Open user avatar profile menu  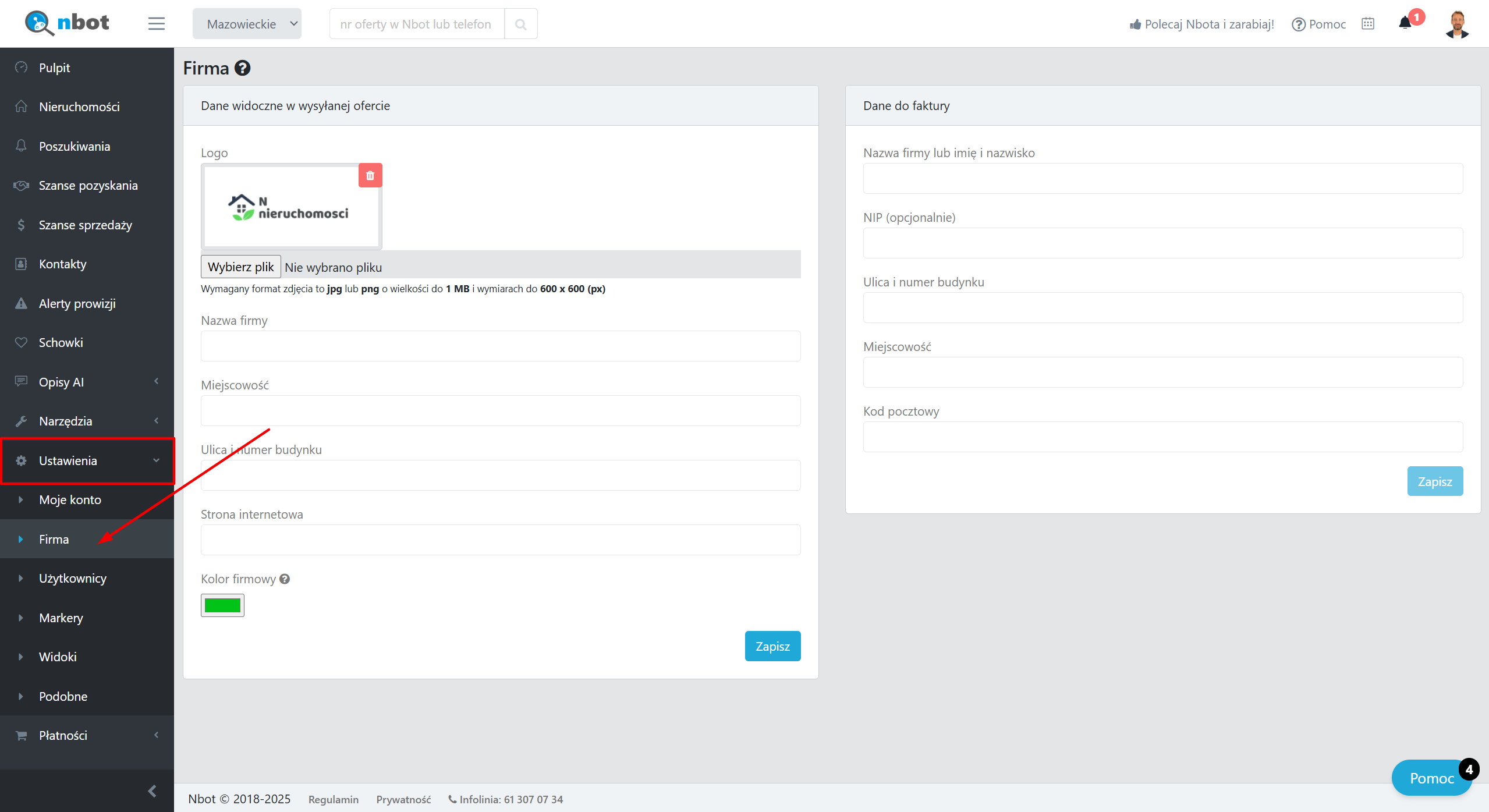(x=1457, y=24)
